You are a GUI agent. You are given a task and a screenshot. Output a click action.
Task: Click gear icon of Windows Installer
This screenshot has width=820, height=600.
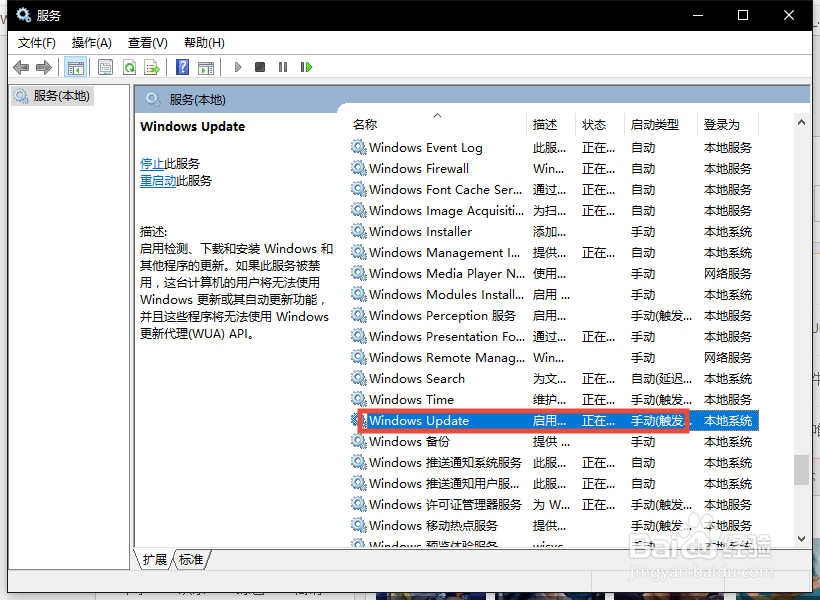tap(358, 231)
